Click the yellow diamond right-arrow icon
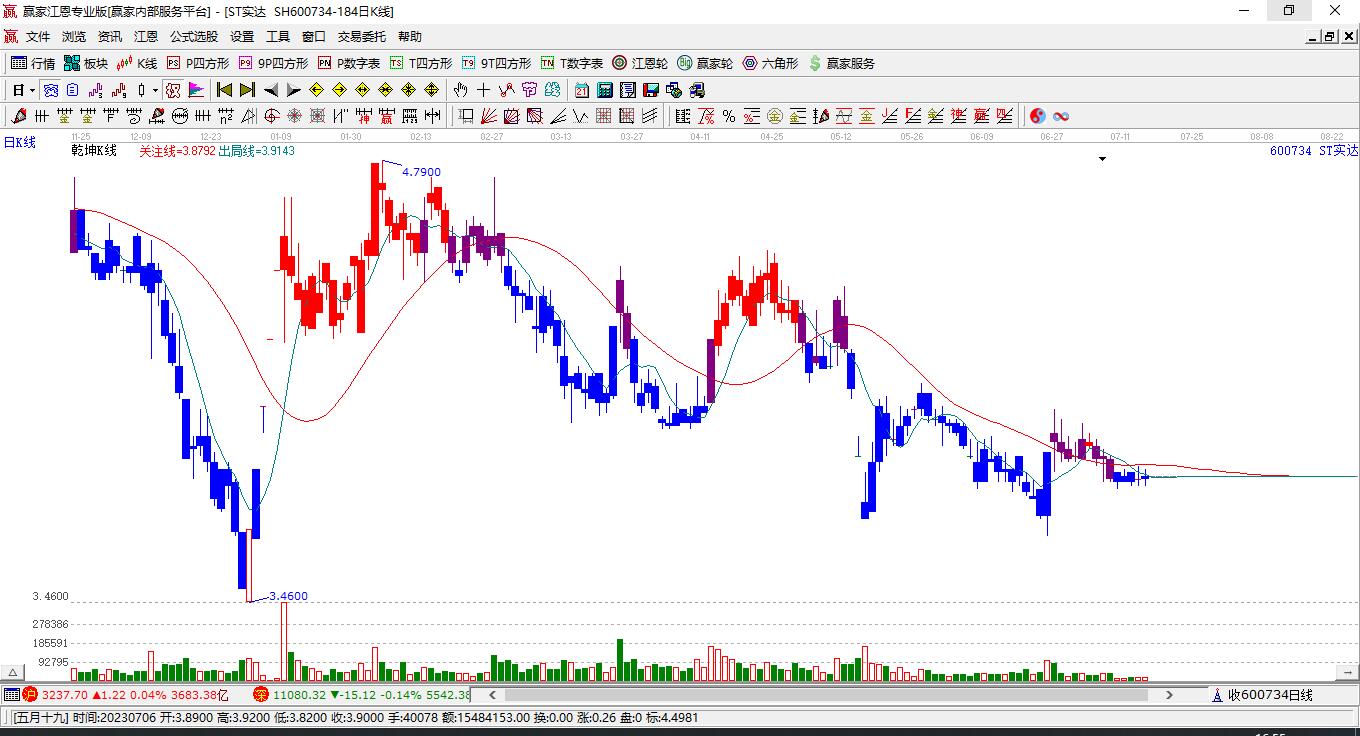 click(340, 90)
